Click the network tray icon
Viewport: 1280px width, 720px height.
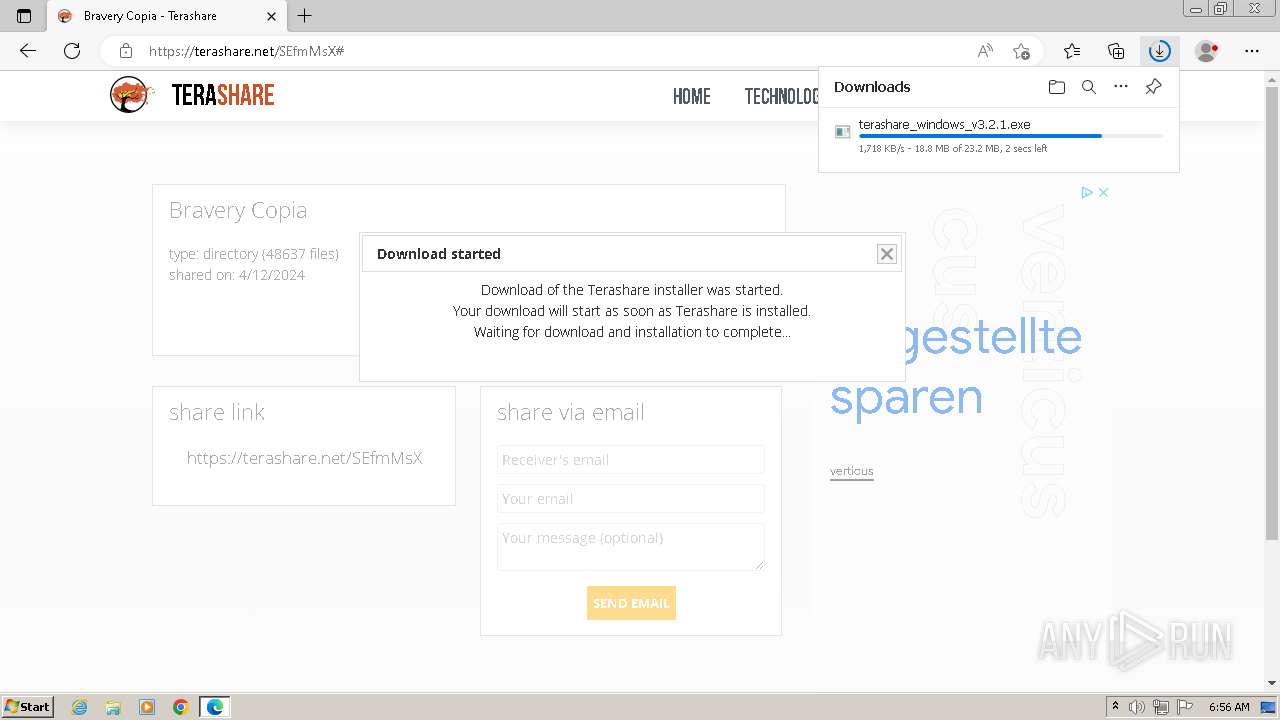coord(1161,707)
